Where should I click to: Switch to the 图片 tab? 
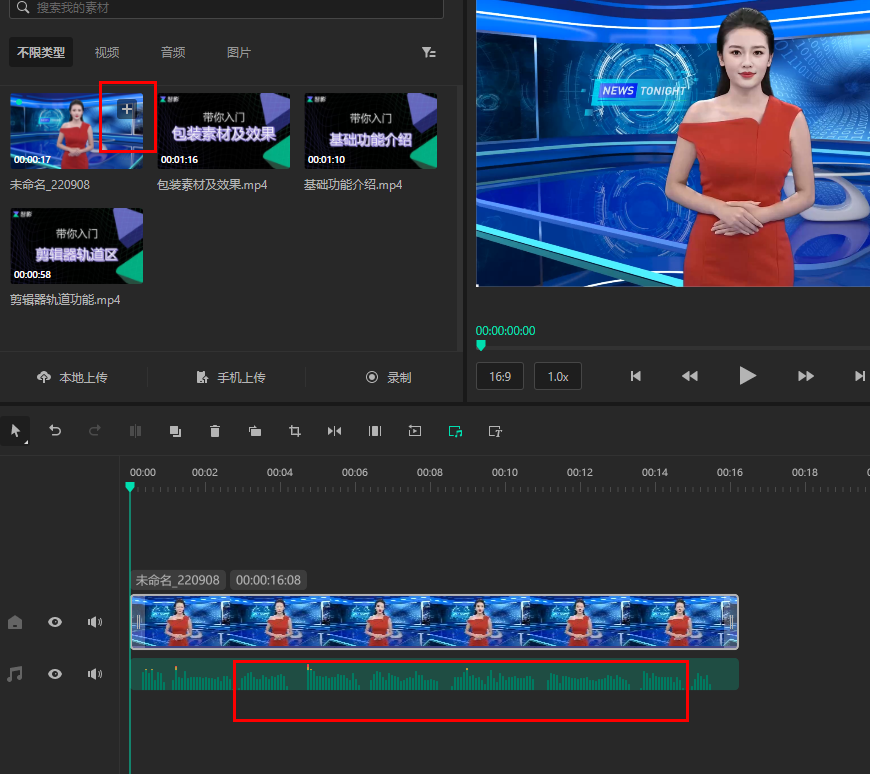click(x=239, y=52)
